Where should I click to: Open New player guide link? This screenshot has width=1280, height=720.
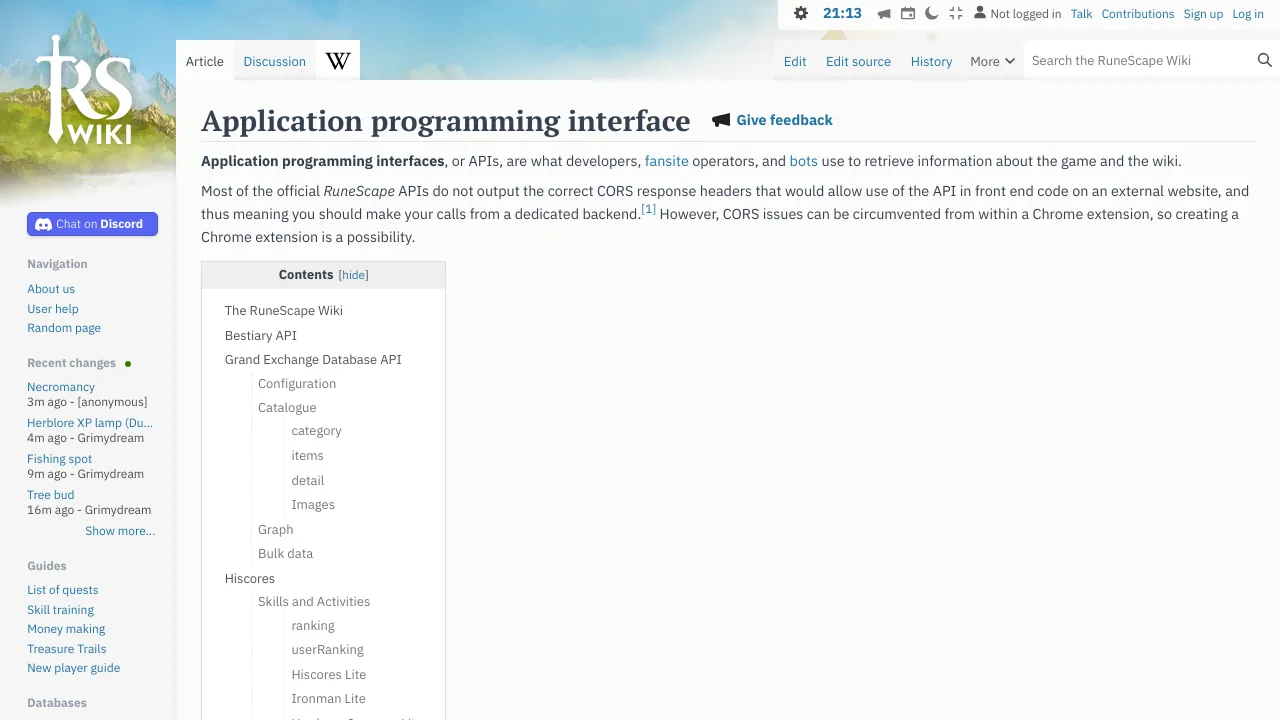coord(74,668)
